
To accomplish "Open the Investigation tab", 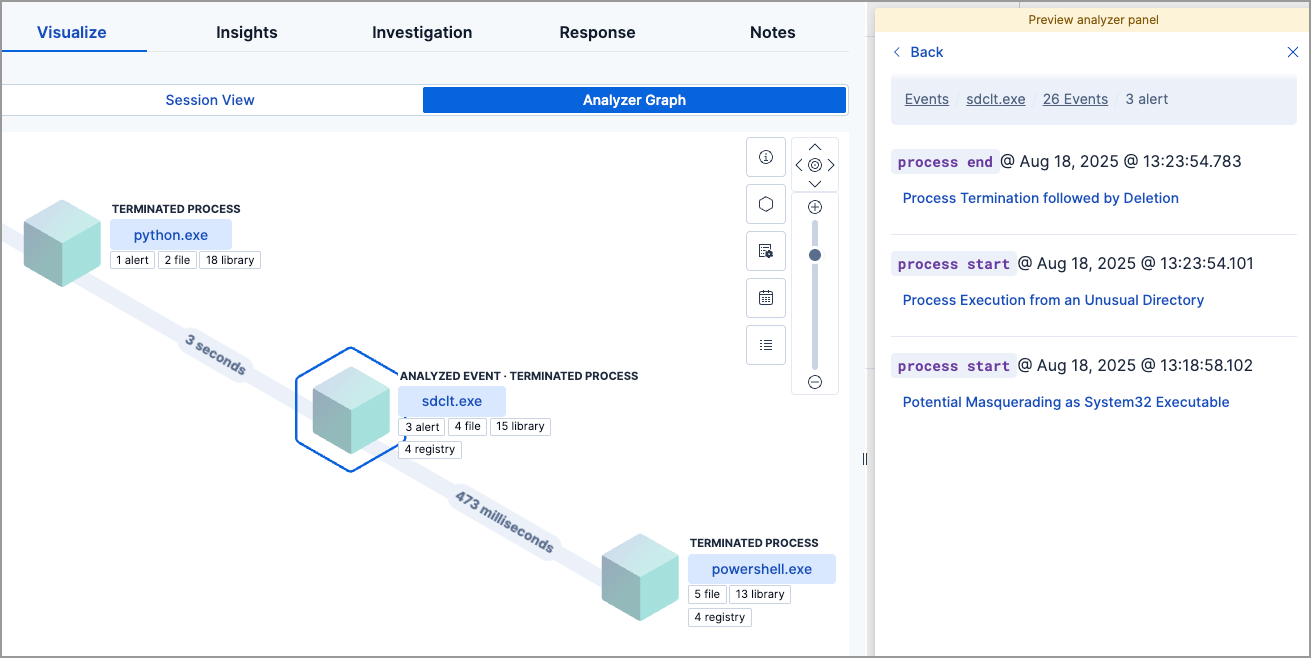I will (422, 32).
